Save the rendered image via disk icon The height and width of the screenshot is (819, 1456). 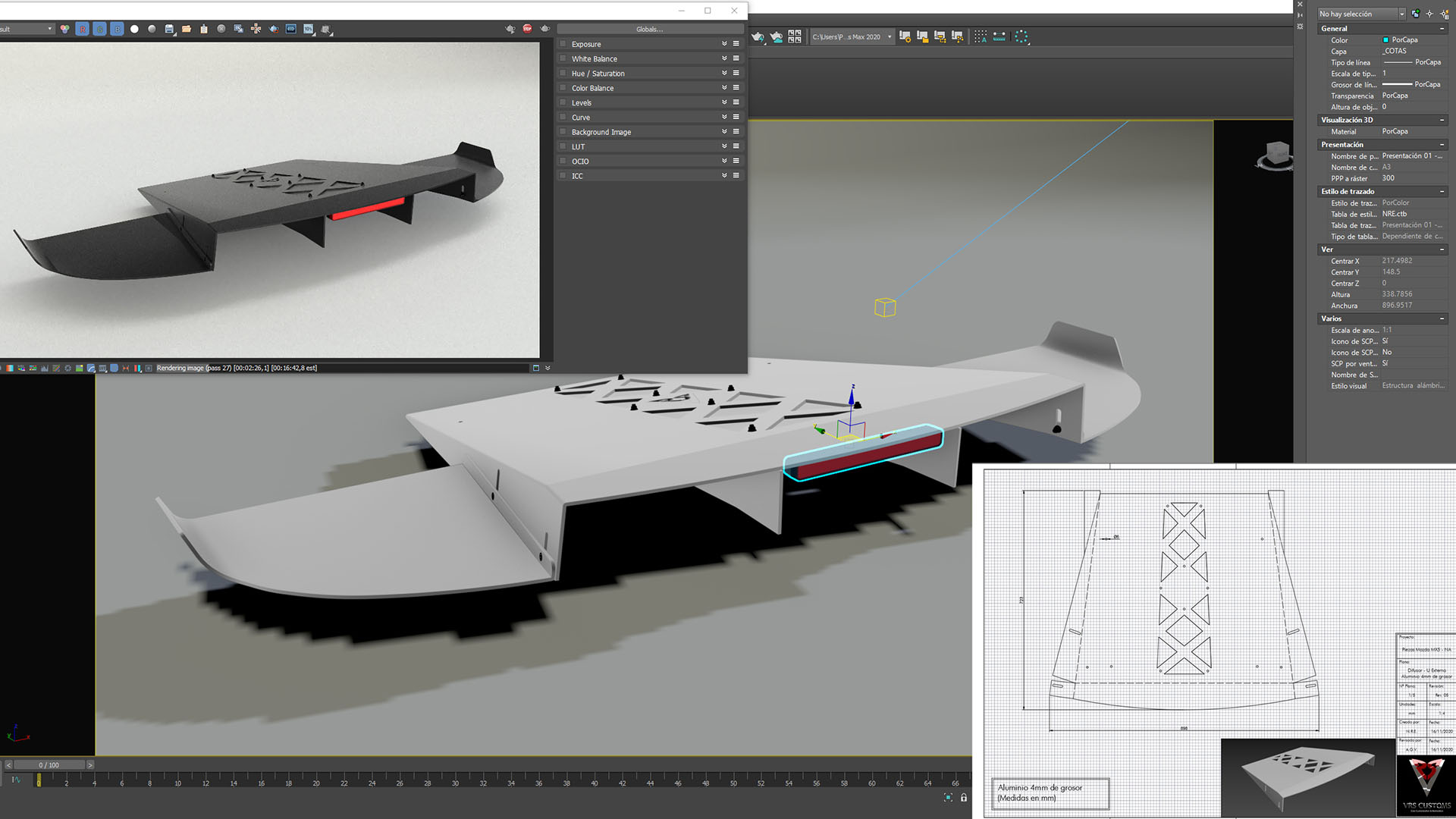pyautogui.click(x=169, y=29)
